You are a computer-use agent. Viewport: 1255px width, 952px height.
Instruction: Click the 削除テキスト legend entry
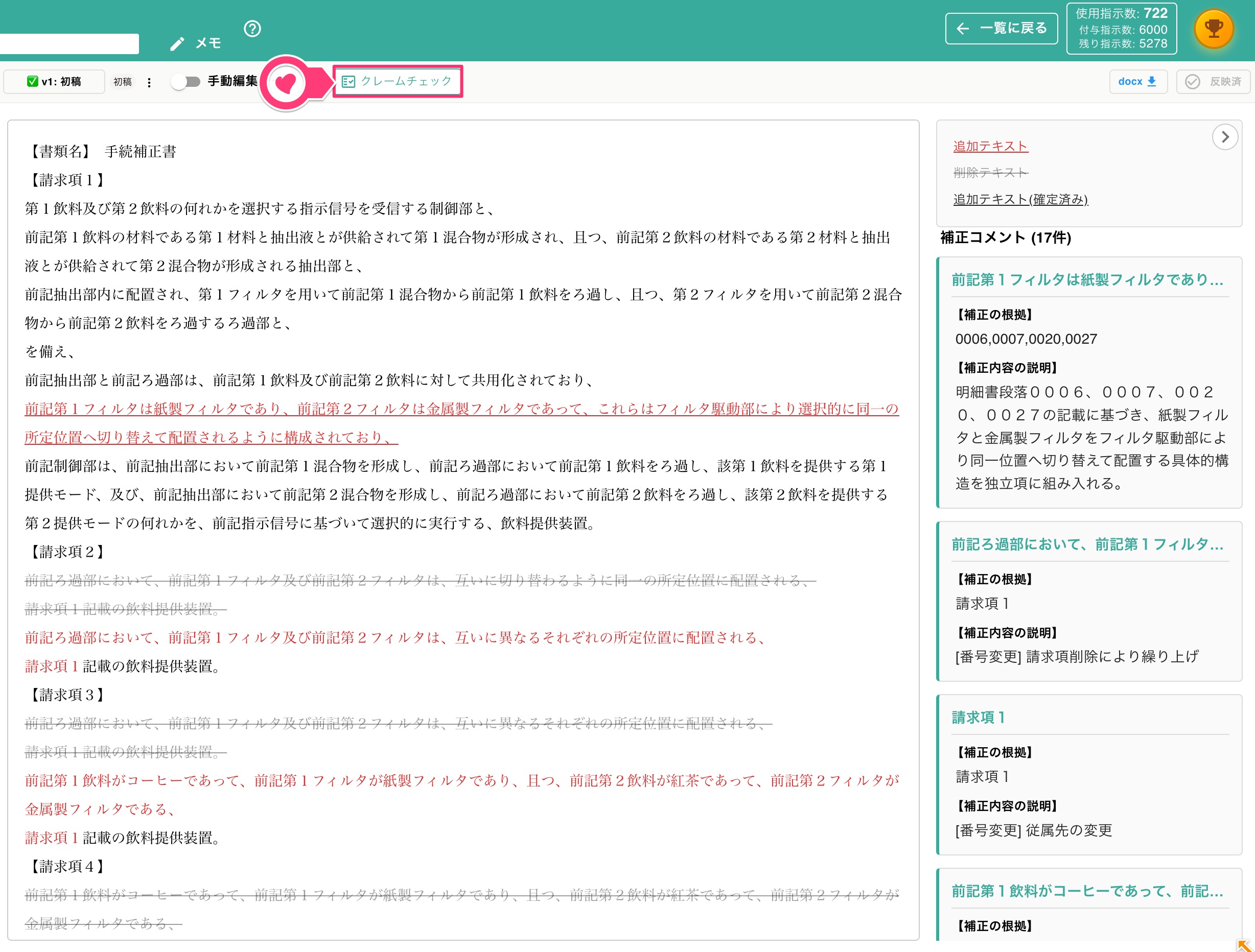pos(990,172)
